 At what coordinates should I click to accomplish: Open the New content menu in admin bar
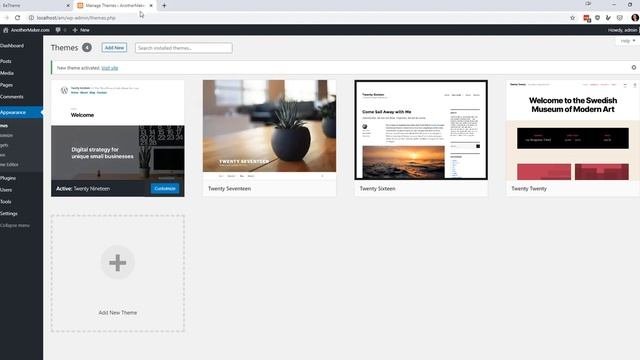tap(81, 30)
